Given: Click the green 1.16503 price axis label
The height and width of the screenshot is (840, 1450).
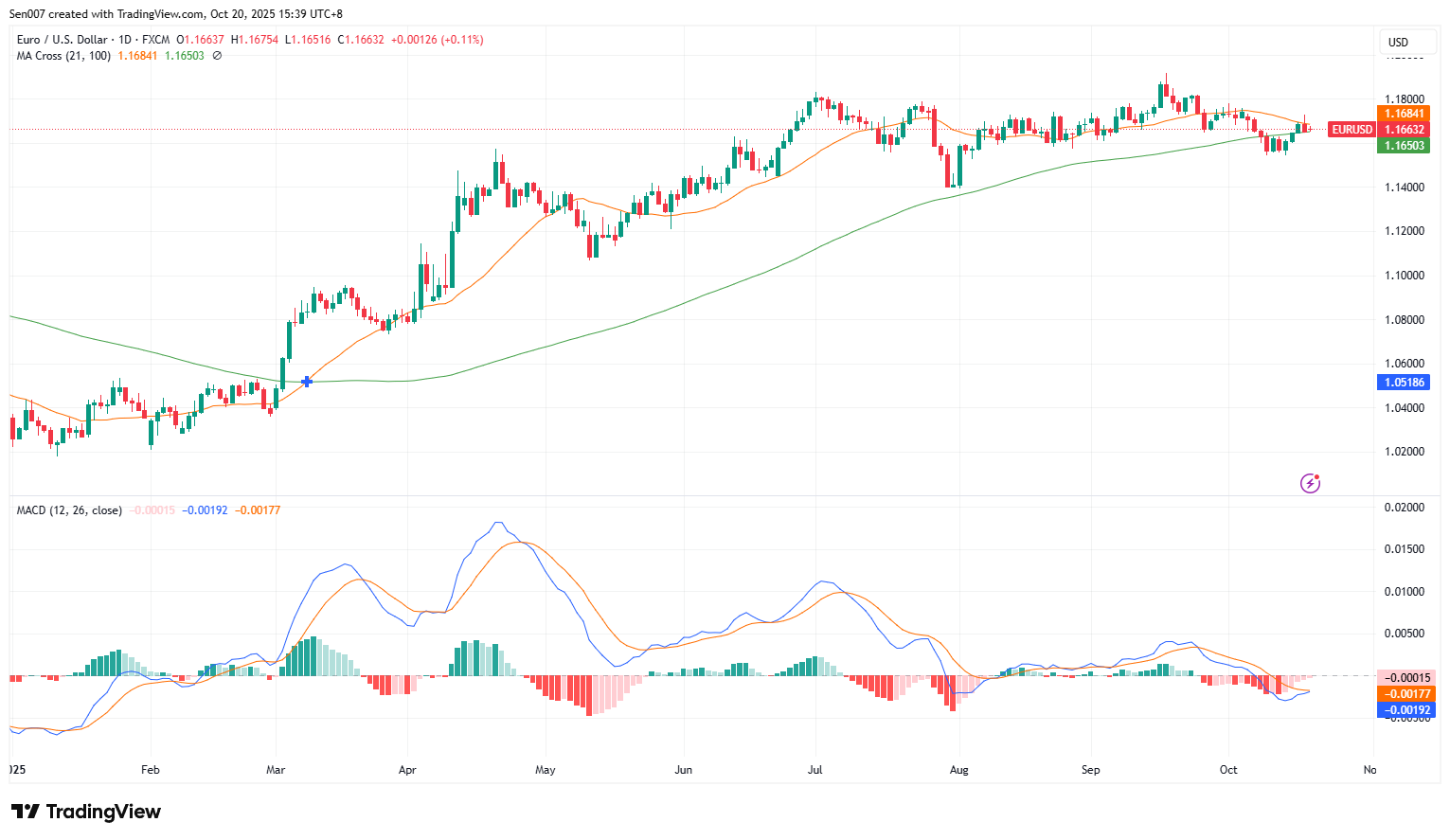Looking at the screenshot, I should [x=1404, y=146].
